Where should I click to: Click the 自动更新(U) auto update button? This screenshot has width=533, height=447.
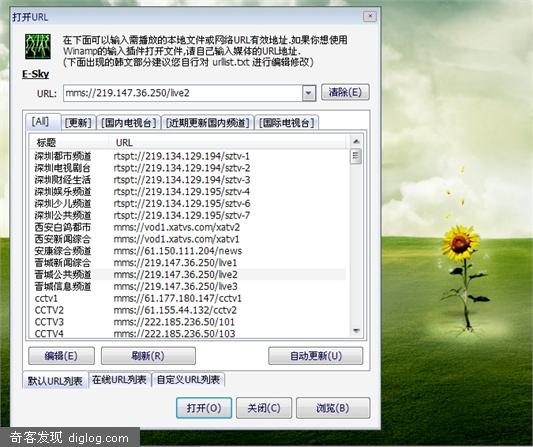(315, 356)
